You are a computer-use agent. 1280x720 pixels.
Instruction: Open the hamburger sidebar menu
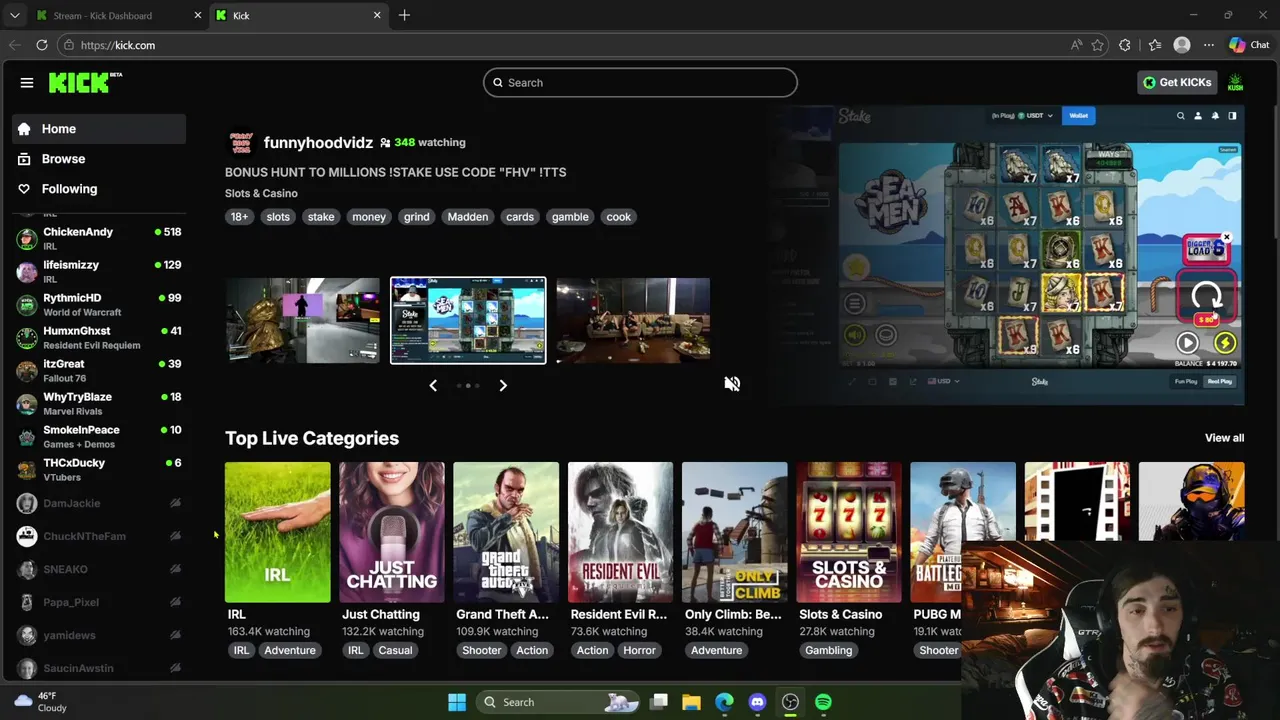tap(27, 83)
